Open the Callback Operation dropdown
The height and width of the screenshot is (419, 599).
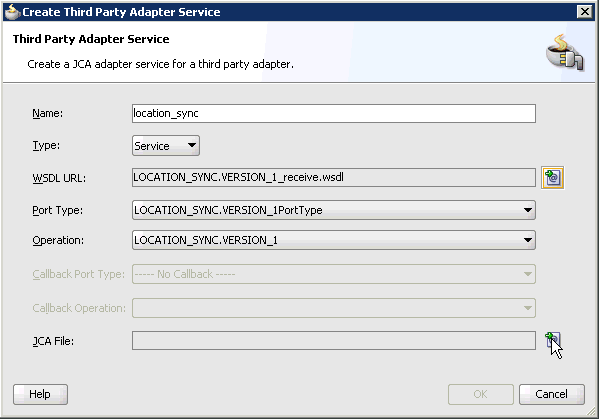coord(333,308)
